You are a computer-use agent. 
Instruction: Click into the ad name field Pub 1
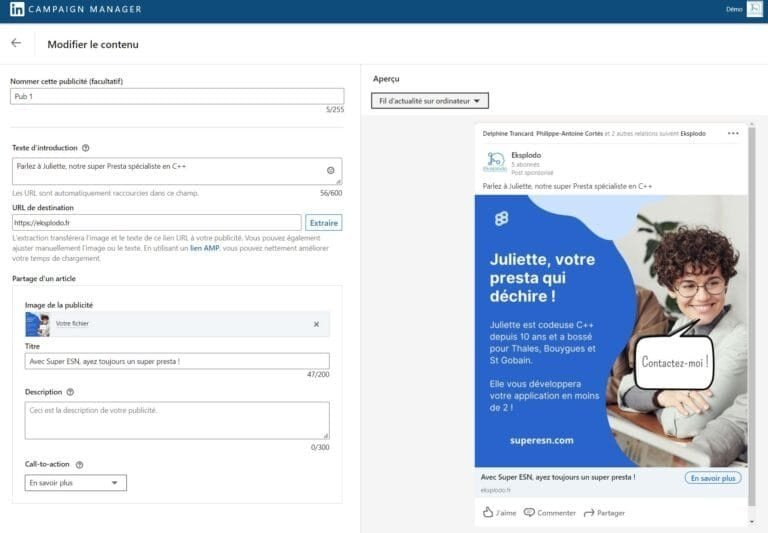coord(177,97)
